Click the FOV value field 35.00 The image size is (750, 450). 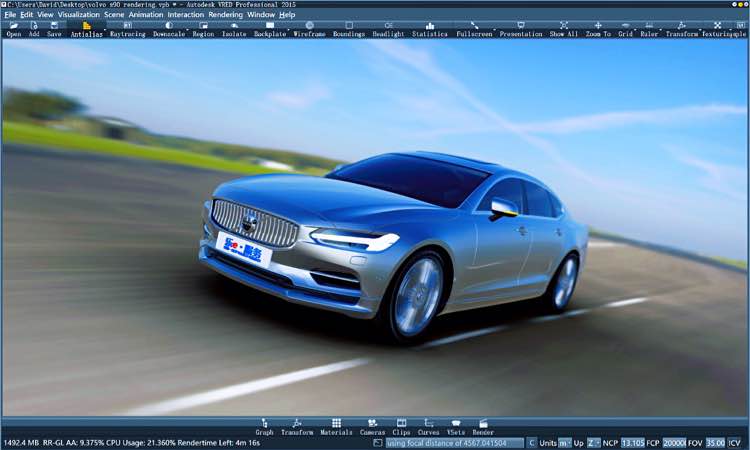click(716, 443)
